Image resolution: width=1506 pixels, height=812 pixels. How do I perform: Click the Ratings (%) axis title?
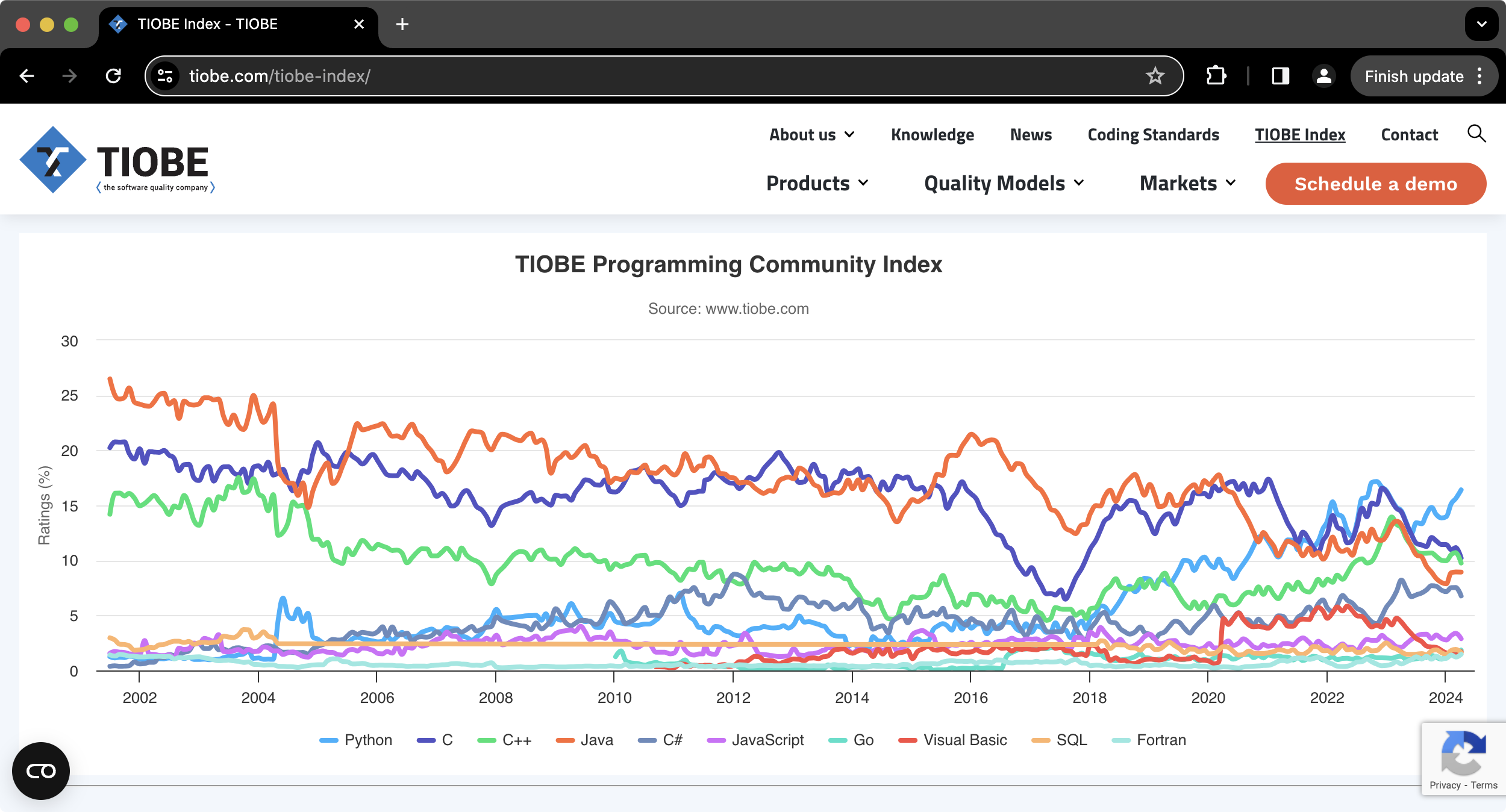(45, 505)
